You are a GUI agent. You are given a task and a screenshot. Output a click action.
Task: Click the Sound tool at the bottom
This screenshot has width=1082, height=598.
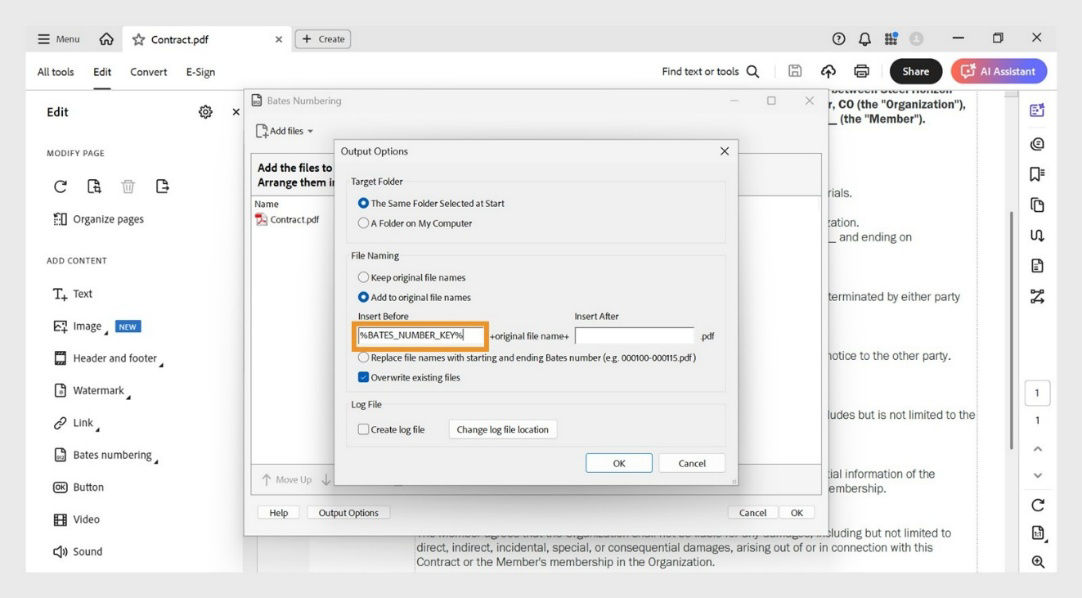(75, 551)
